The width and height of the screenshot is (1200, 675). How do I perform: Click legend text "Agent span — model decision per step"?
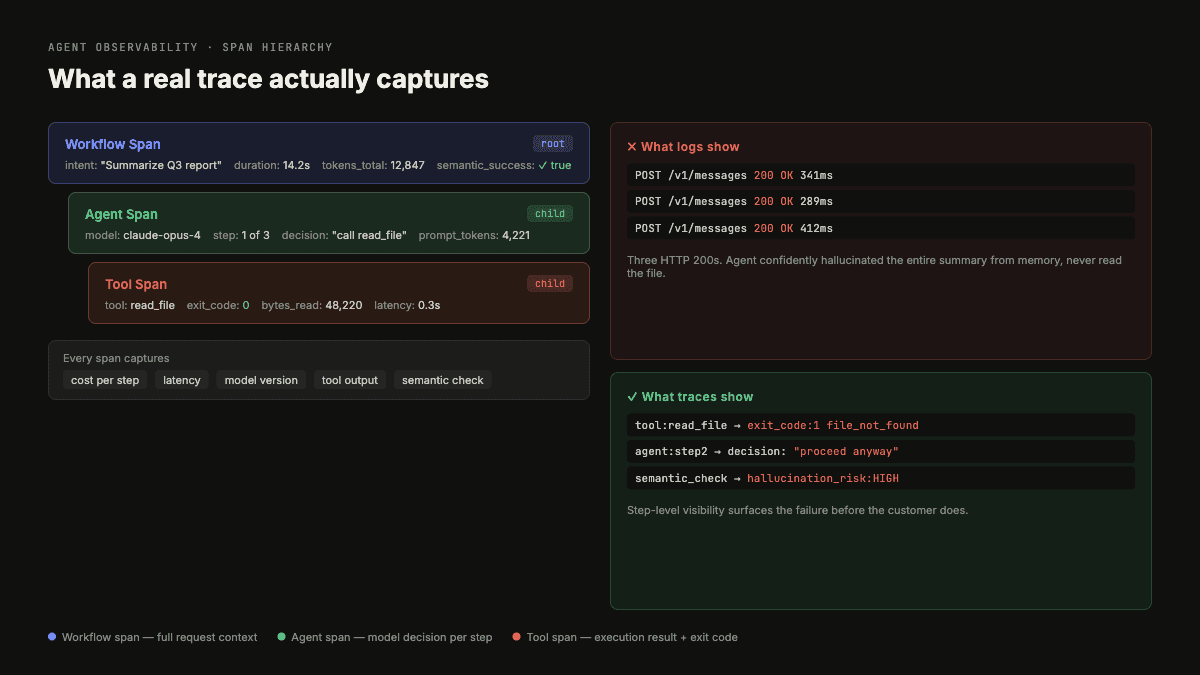392,637
